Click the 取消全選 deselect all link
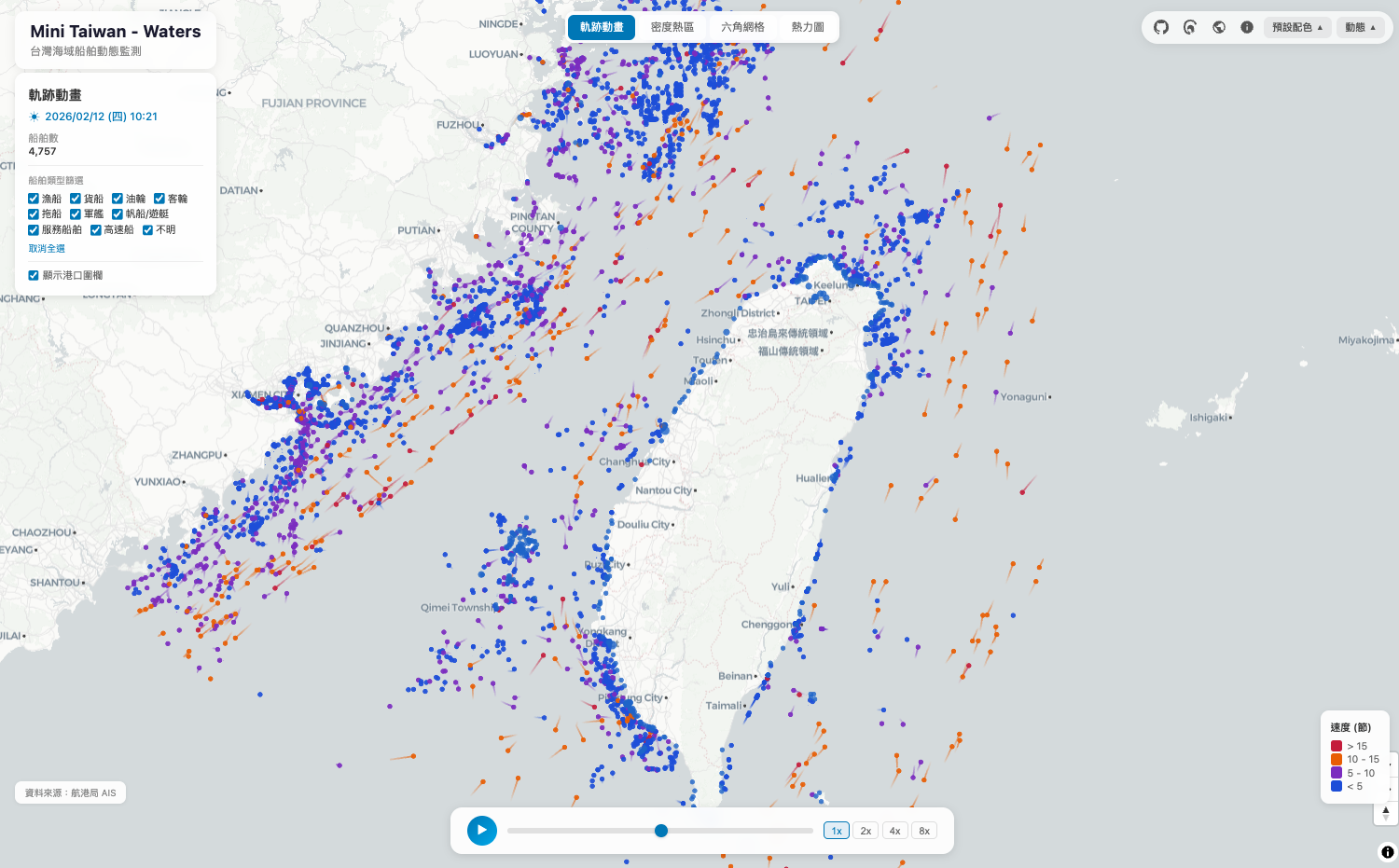 pos(47,249)
